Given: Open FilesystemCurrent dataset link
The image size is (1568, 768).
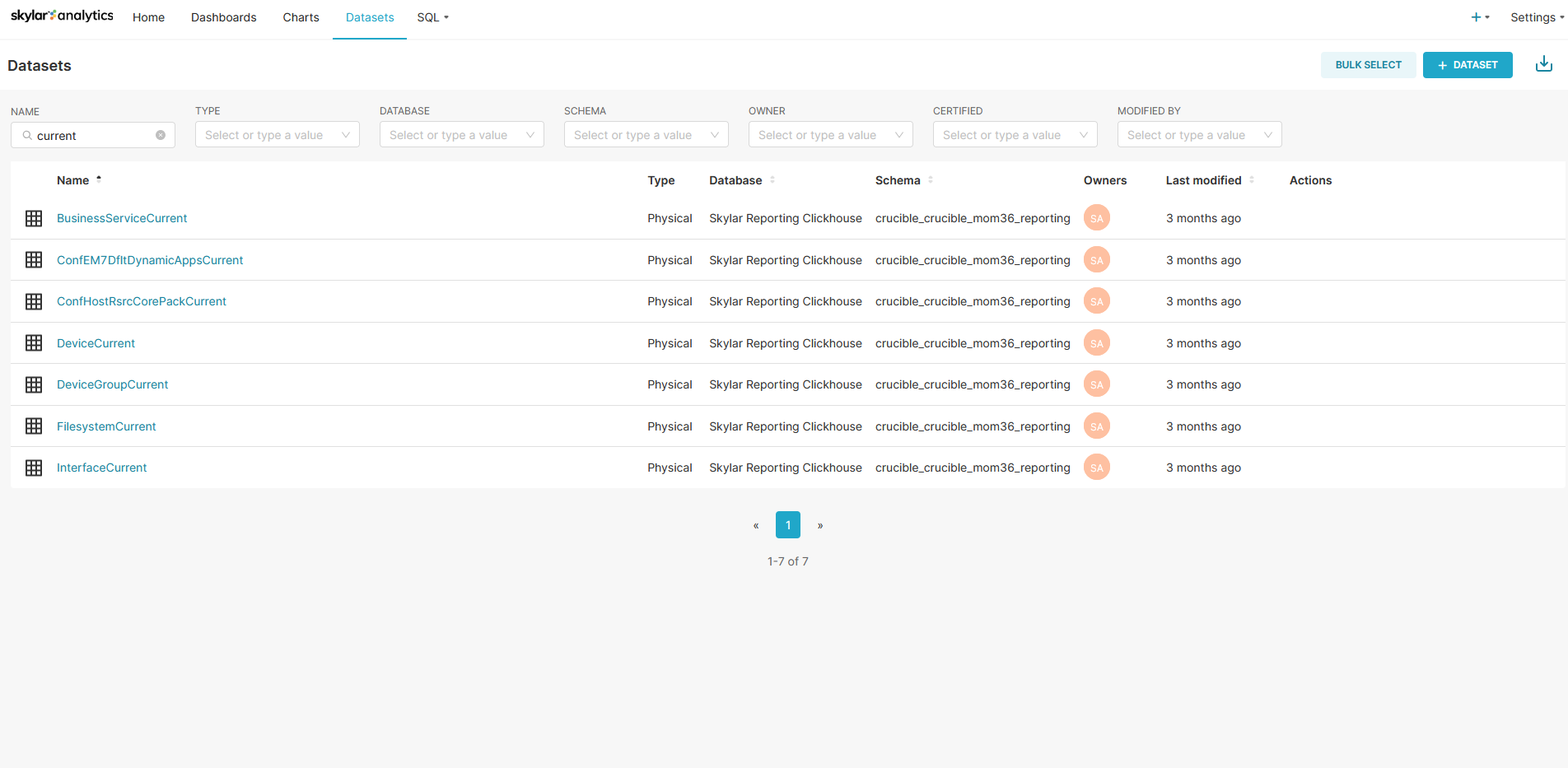Looking at the screenshot, I should pos(106,426).
